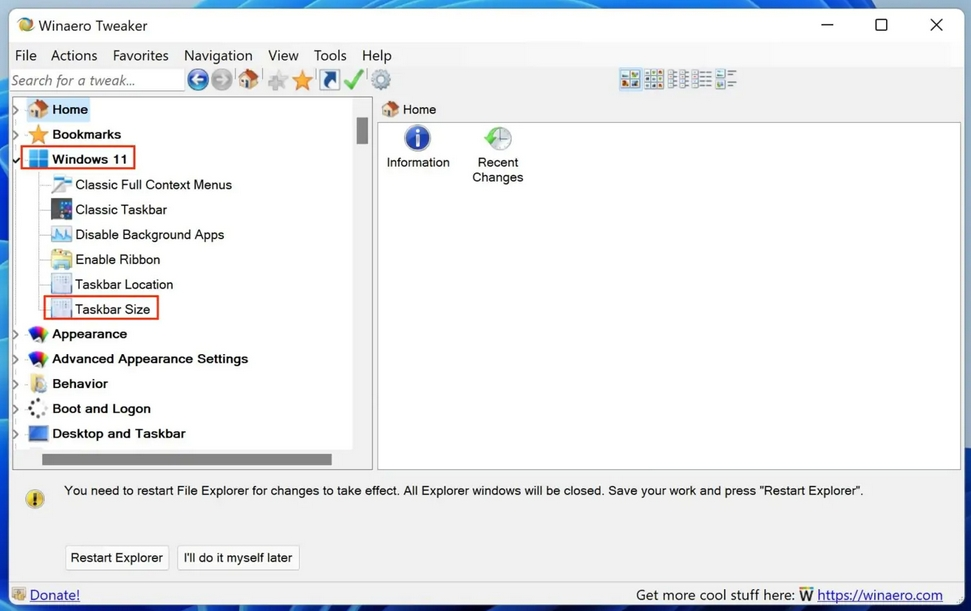Click the Boot and Logon spinner icon
Image resolution: width=971 pixels, height=611 pixels.
click(x=37, y=408)
